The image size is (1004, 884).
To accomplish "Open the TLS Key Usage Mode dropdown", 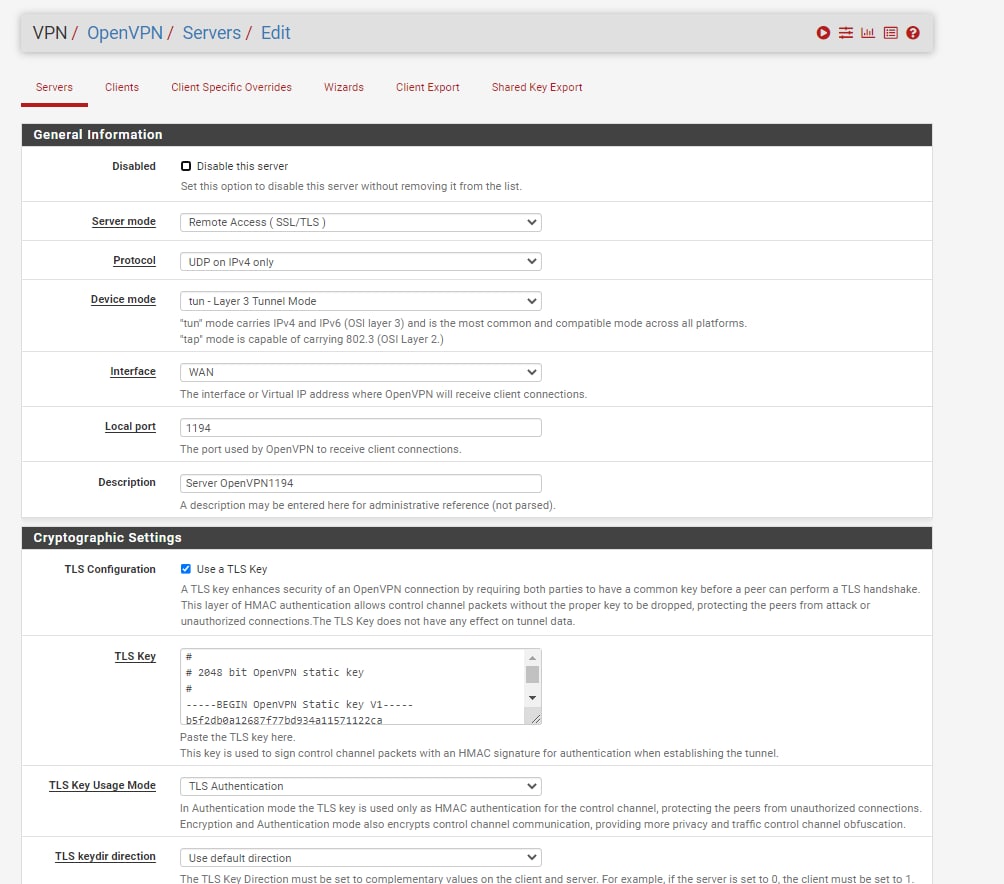I will [360, 786].
